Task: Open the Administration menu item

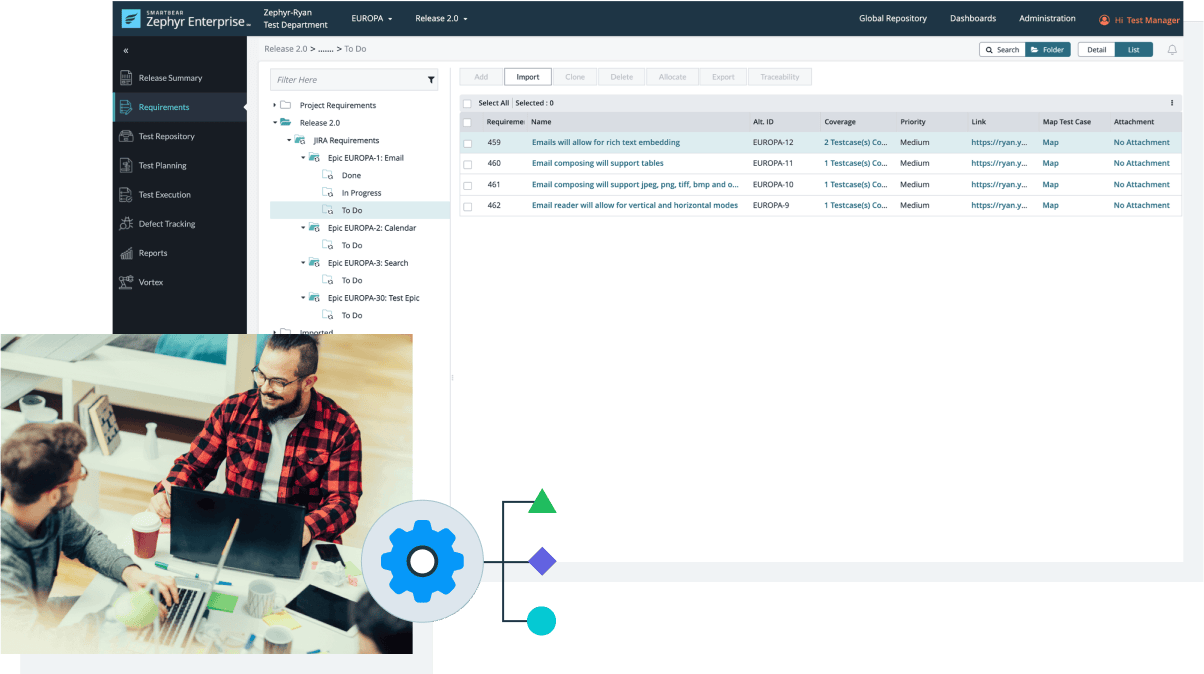Action: 1047,19
